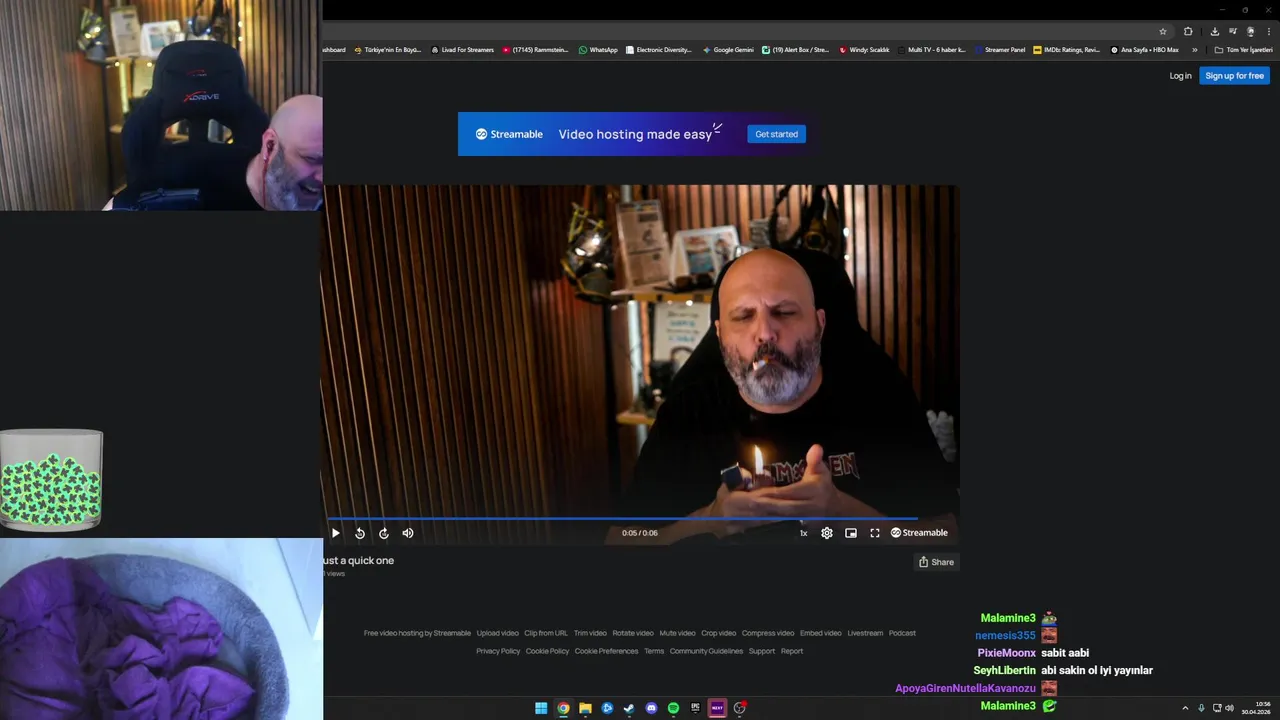Open Cookie Preferences
This screenshot has height=720, width=1280.
(x=606, y=651)
